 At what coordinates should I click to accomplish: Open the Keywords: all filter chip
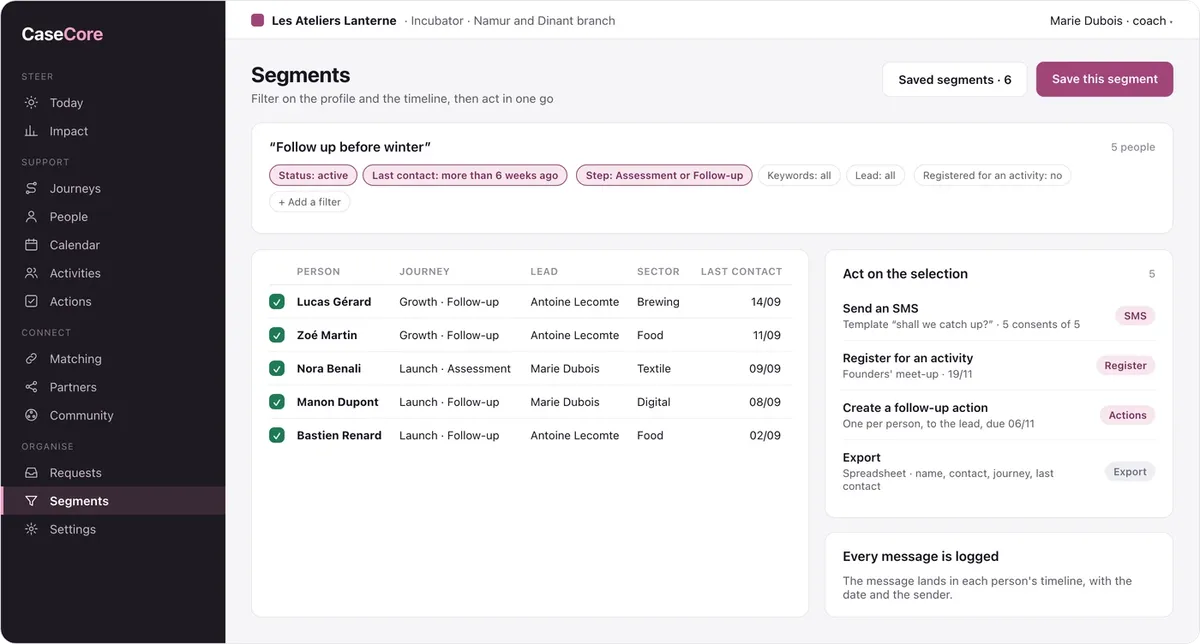tap(799, 175)
